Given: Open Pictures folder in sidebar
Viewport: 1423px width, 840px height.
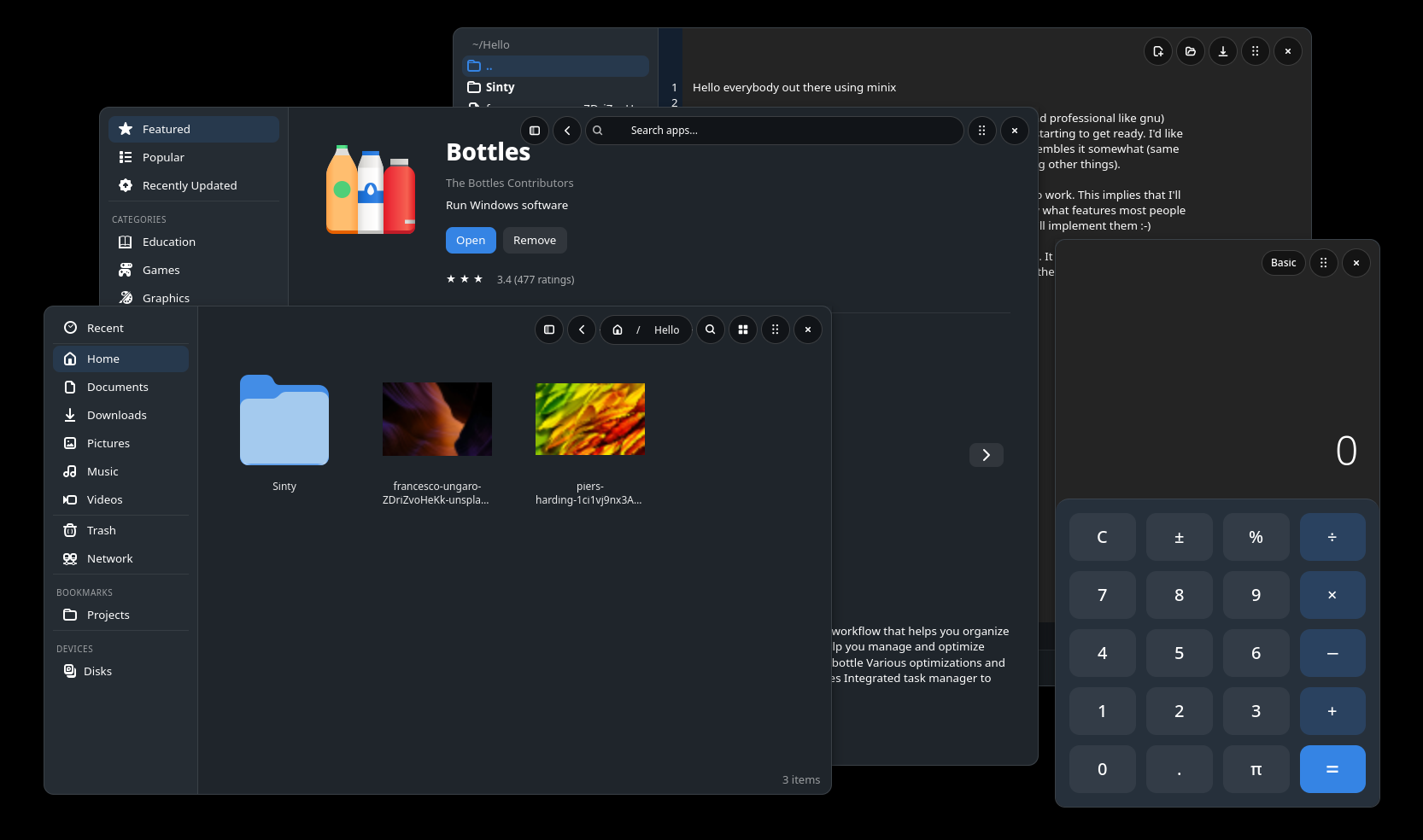Looking at the screenshot, I should click(x=120, y=443).
